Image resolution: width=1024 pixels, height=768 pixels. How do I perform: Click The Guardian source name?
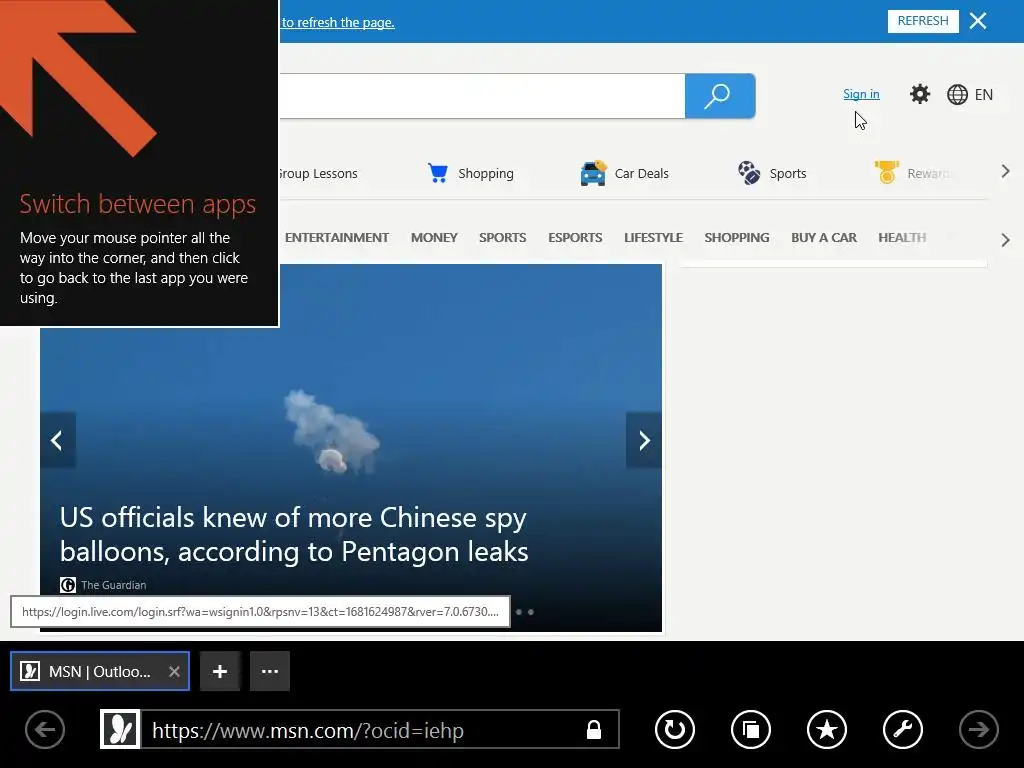click(x=114, y=585)
